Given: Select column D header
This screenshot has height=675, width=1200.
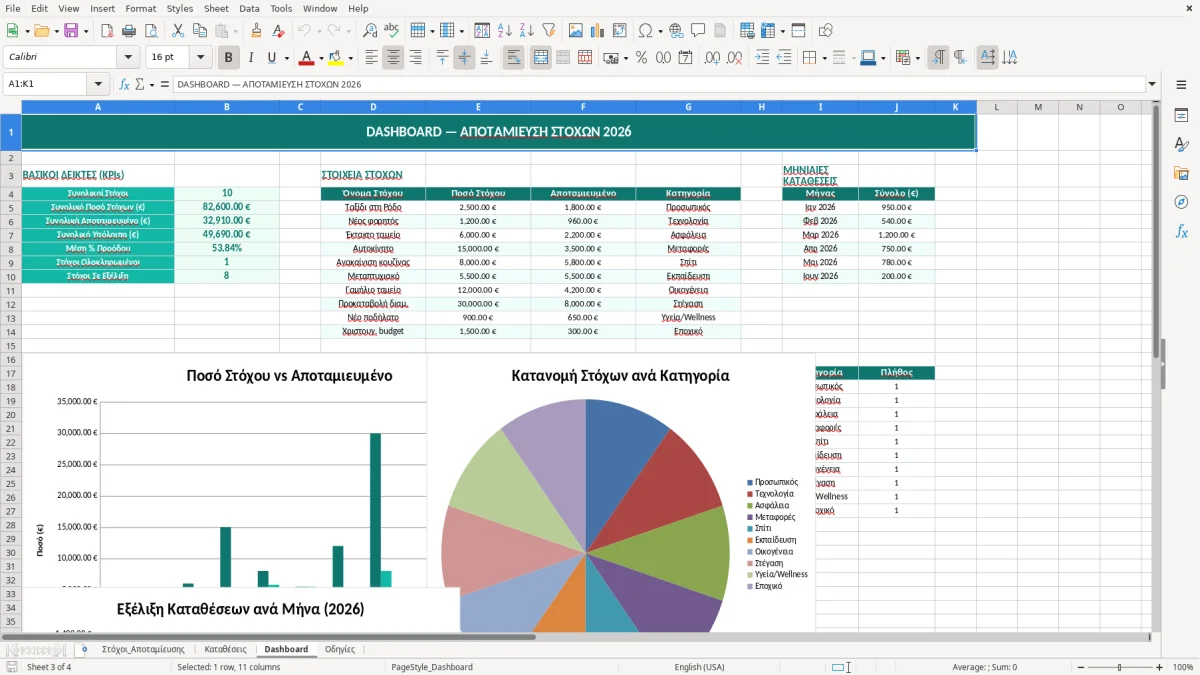Looking at the screenshot, I should [x=373, y=107].
